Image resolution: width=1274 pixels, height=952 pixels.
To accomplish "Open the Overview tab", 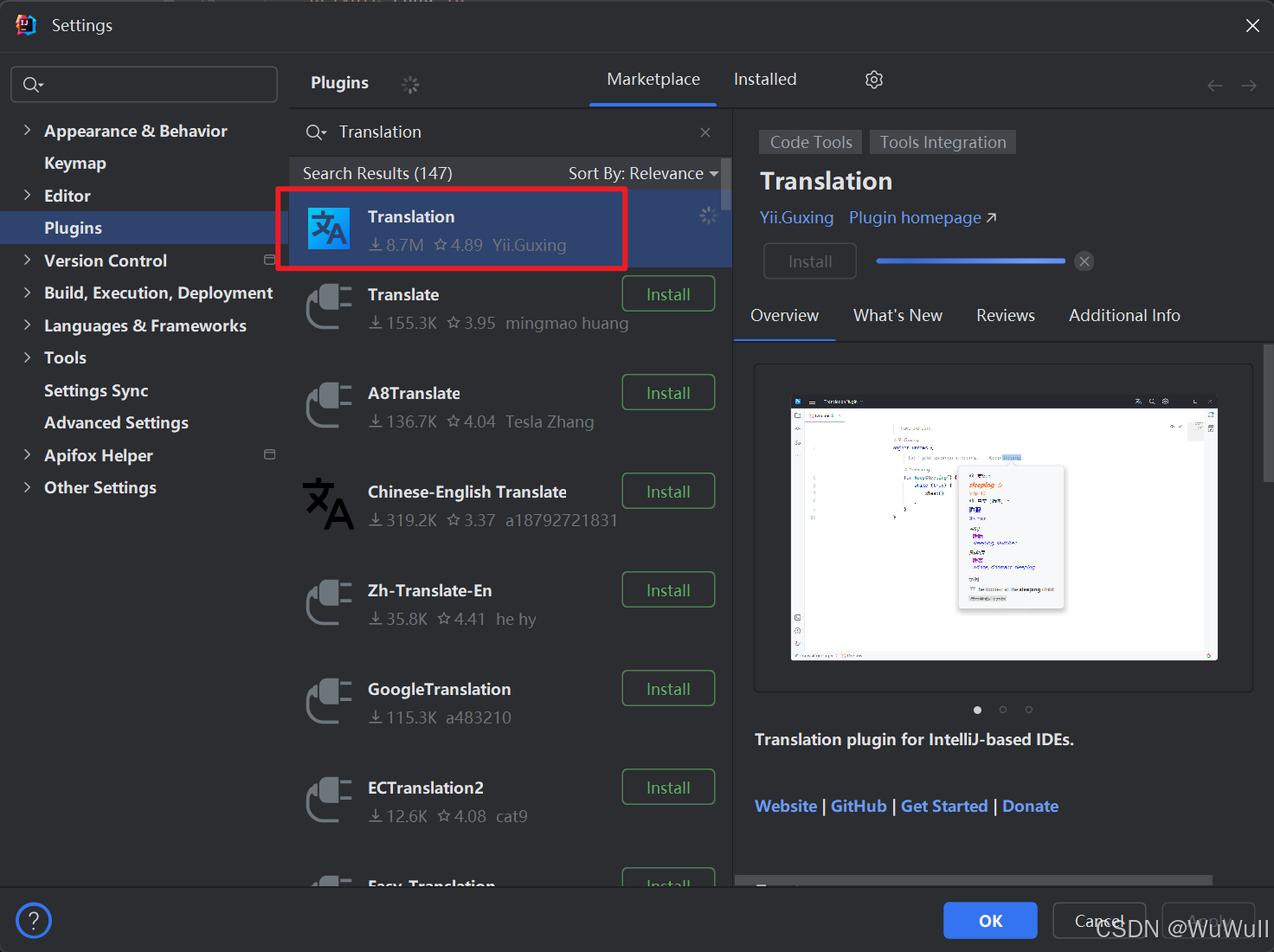I will pos(784,316).
